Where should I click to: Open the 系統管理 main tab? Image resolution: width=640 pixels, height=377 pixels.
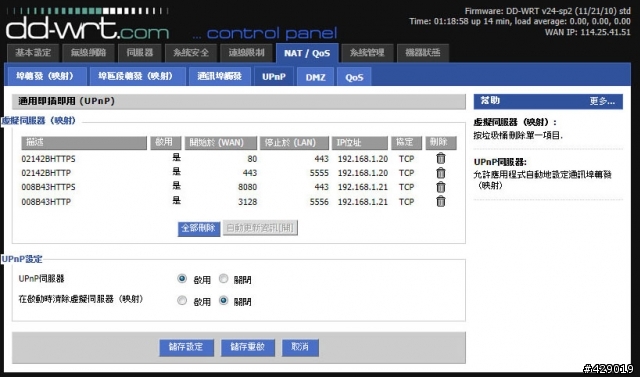coord(367,53)
